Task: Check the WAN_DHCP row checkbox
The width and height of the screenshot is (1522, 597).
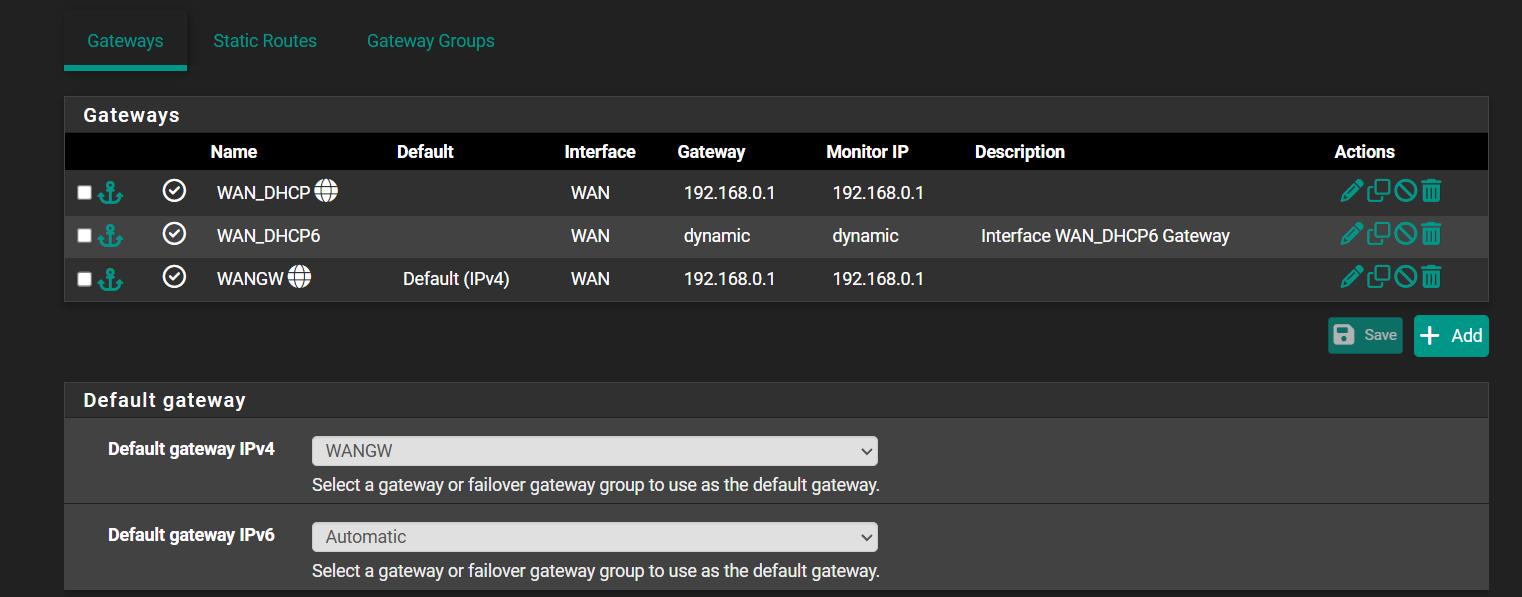Action: point(84,192)
